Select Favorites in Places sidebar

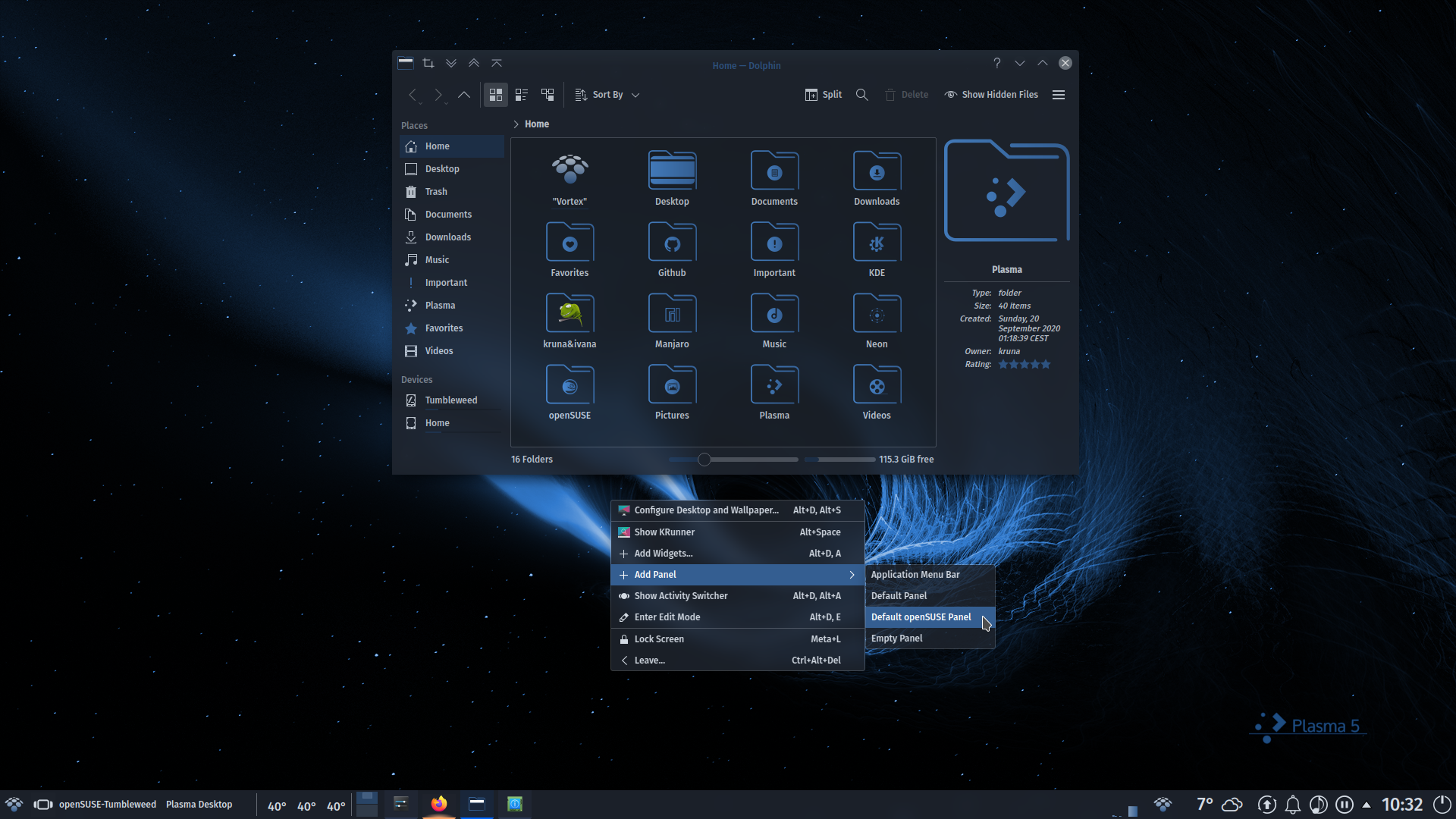tap(452, 328)
